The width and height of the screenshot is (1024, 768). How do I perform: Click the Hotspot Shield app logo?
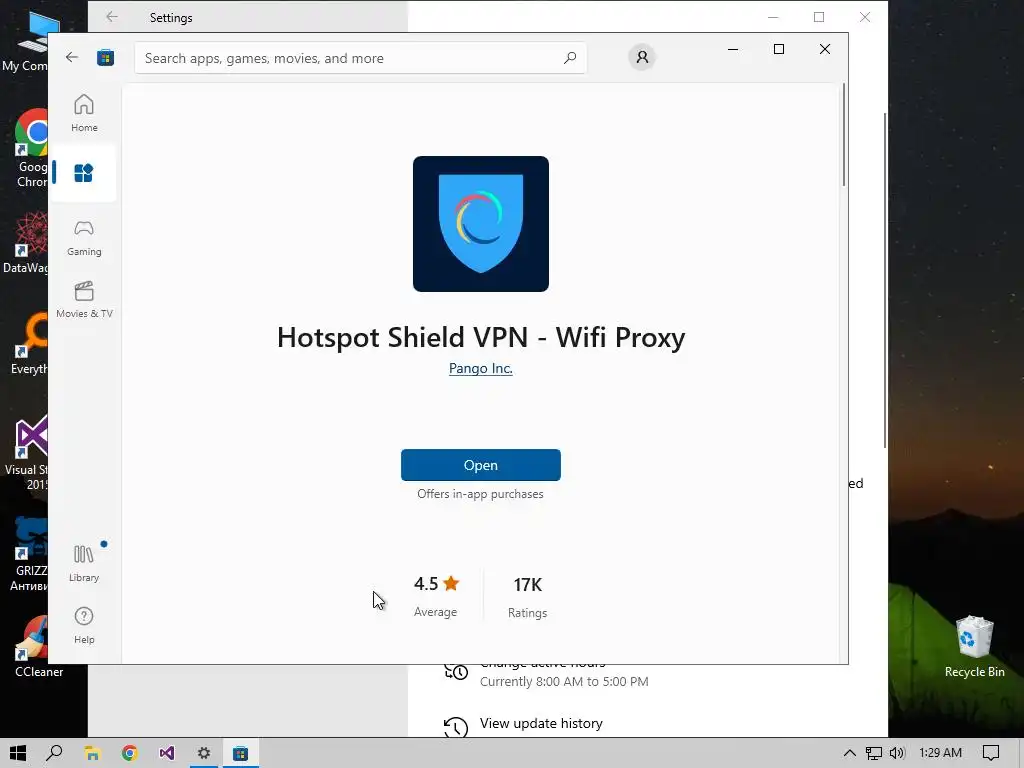(x=481, y=224)
